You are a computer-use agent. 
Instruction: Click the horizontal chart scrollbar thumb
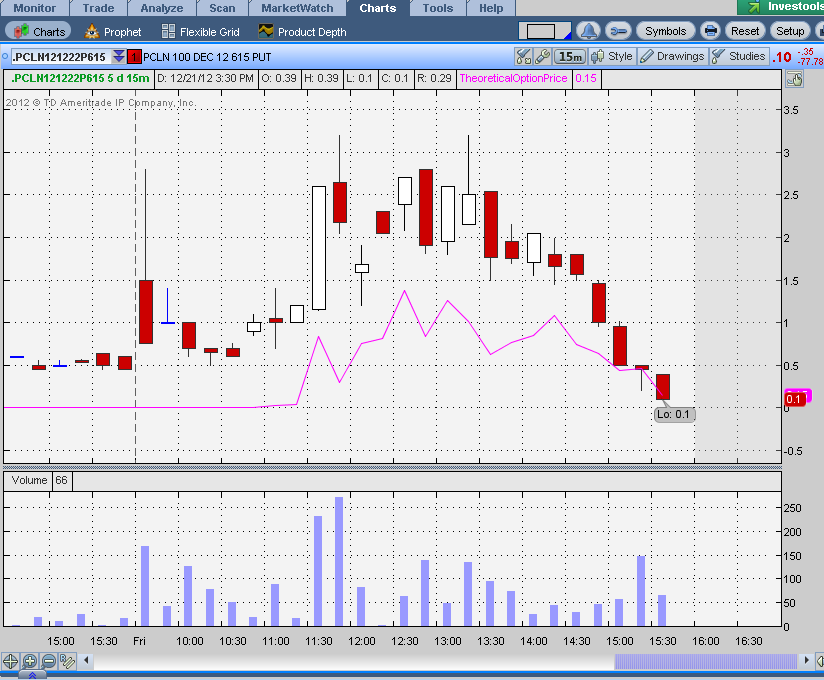click(x=706, y=661)
